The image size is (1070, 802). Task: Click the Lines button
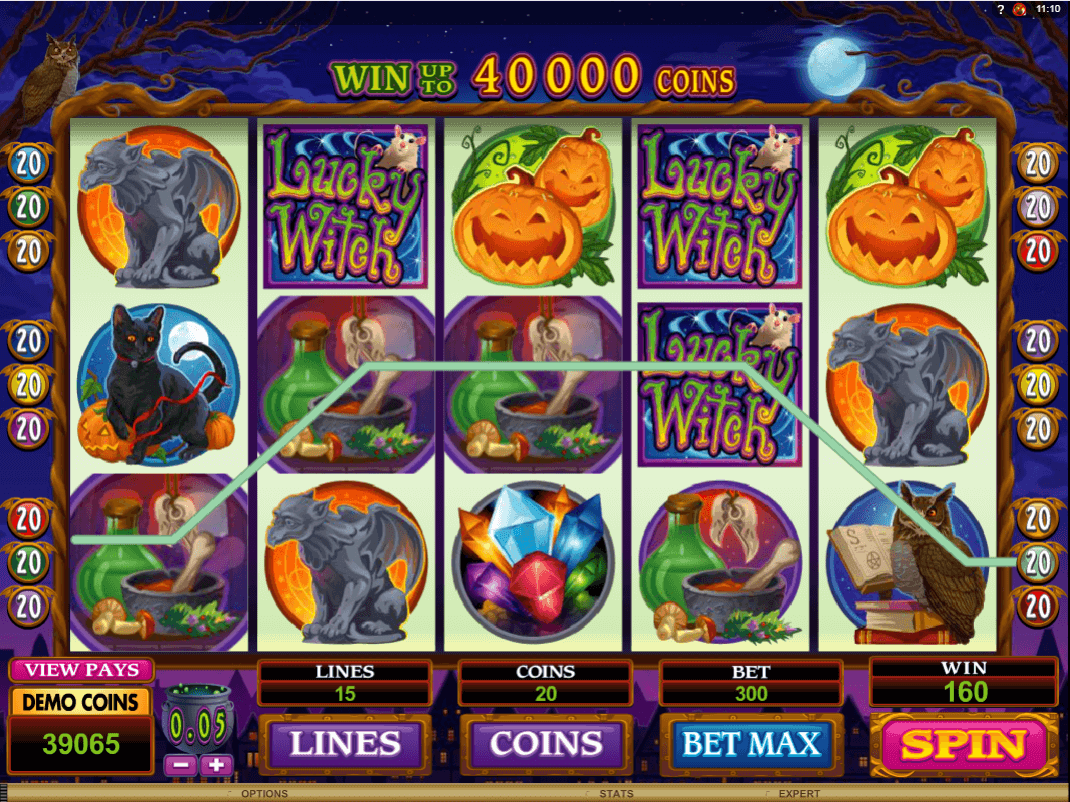click(345, 743)
